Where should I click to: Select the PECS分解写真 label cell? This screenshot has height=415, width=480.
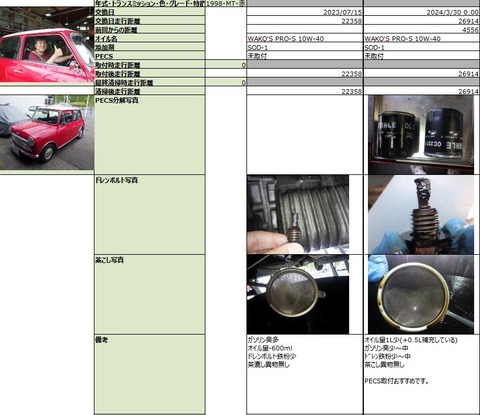150,135
